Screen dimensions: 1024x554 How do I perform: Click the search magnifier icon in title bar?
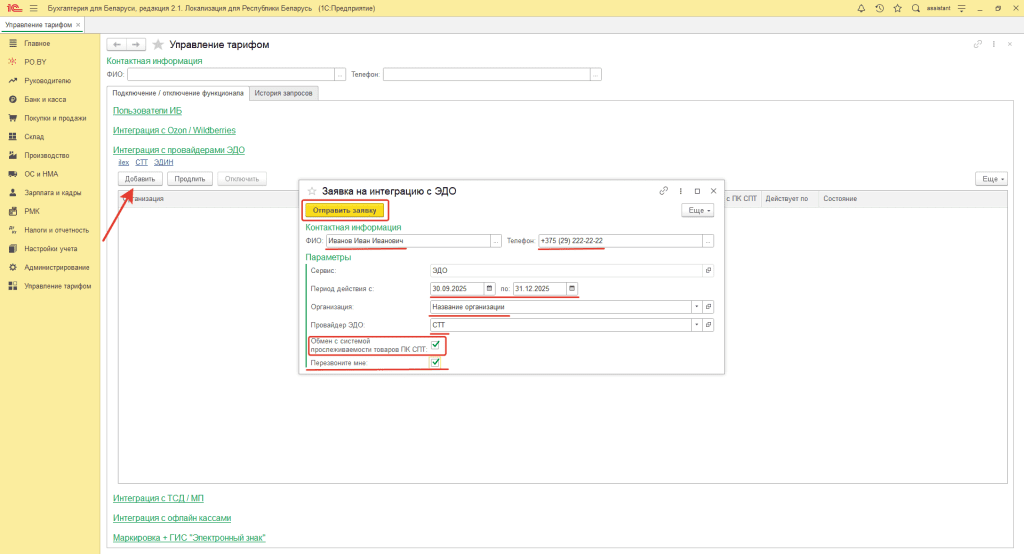[916, 8]
